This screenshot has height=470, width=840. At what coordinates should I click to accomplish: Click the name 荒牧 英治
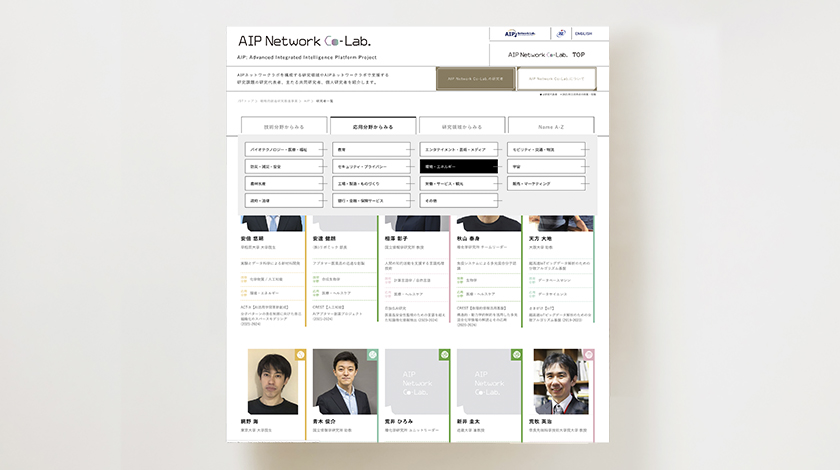click(x=540, y=421)
